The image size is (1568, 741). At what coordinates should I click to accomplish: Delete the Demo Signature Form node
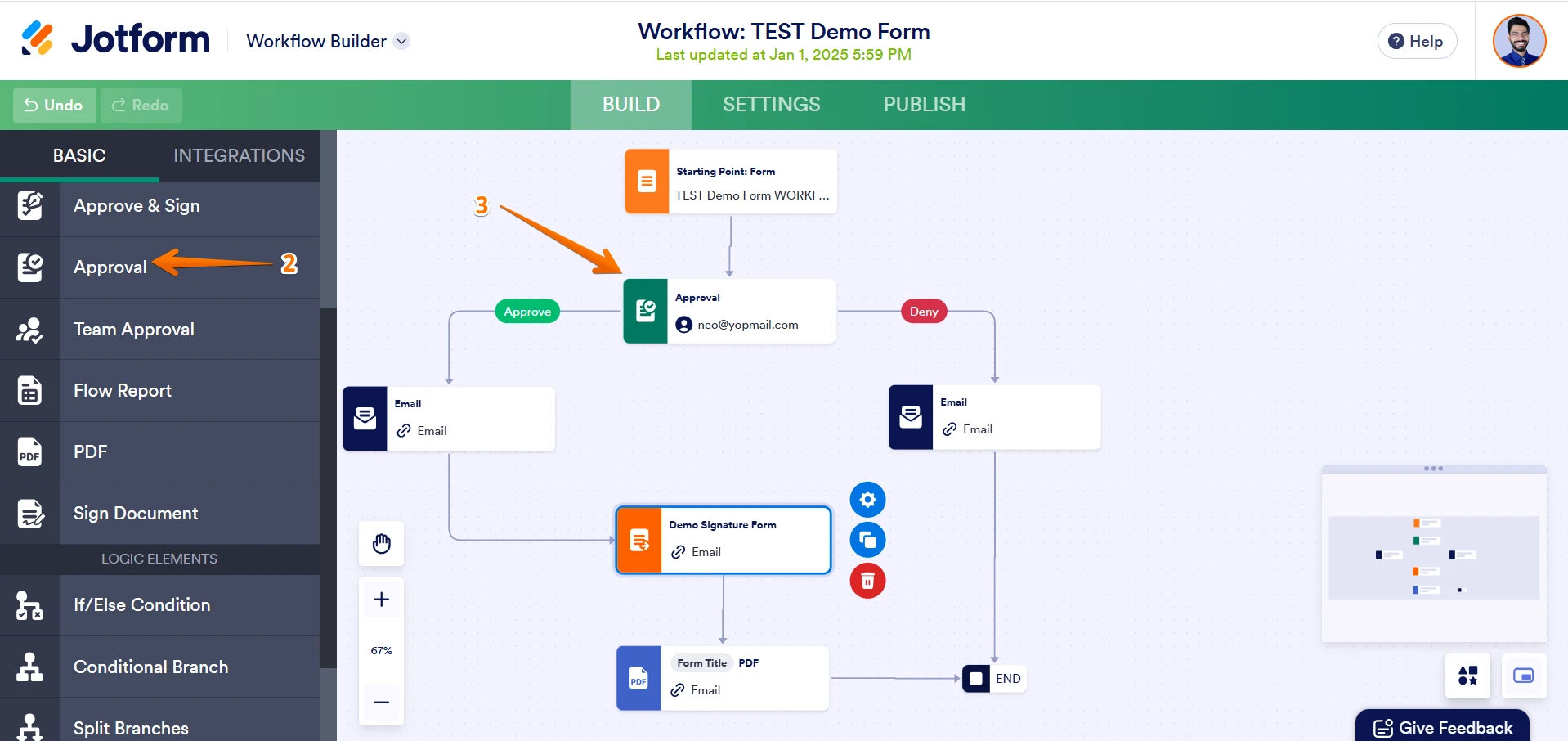click(867, 581)
